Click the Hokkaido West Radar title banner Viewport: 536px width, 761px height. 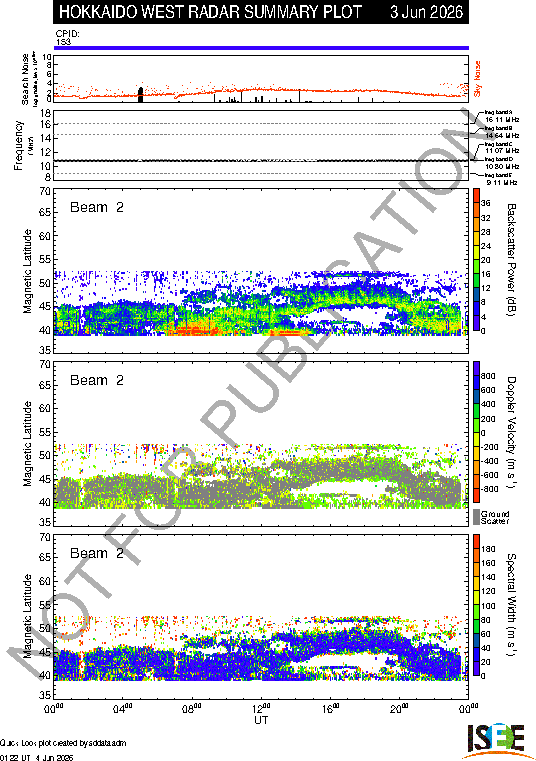261,12
